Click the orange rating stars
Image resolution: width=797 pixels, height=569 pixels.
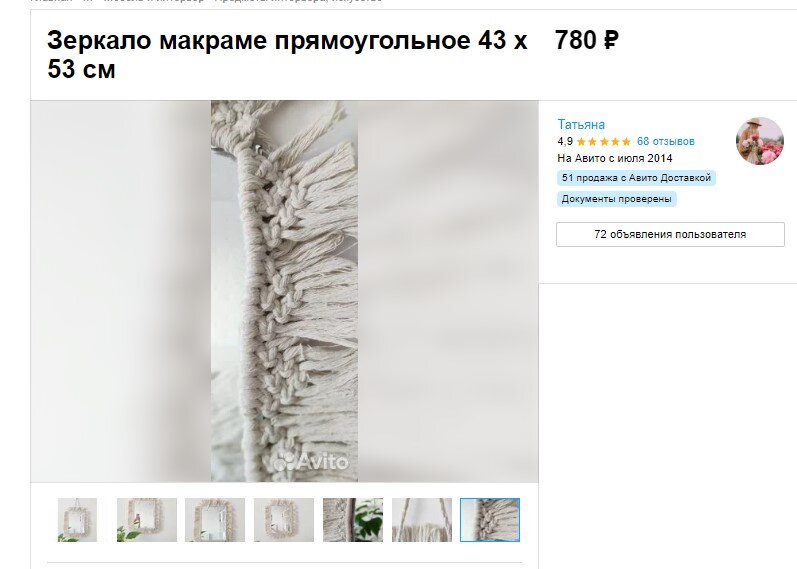[x=604, y=141]
